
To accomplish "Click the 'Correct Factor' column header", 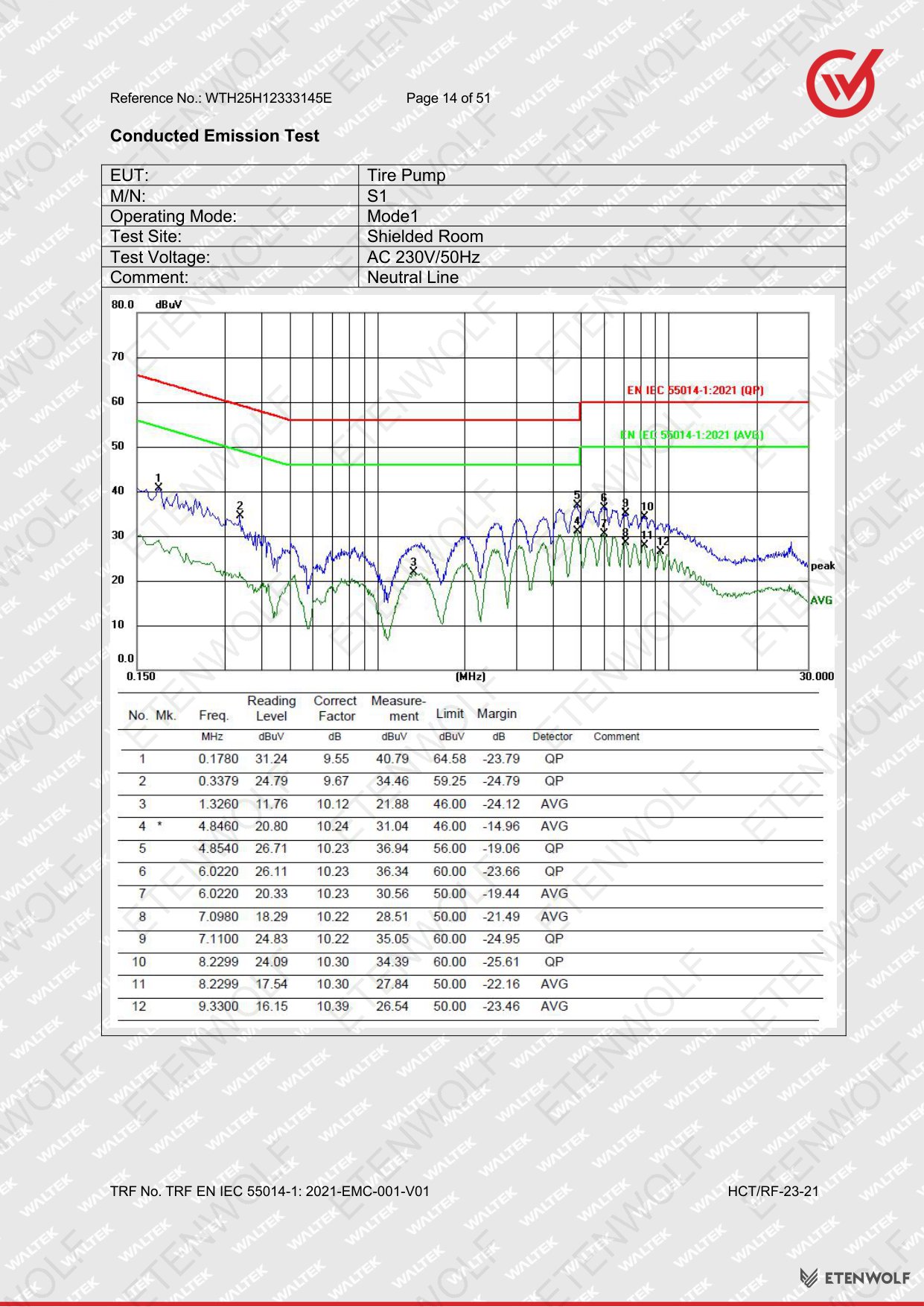I will (x=335, y=708).
